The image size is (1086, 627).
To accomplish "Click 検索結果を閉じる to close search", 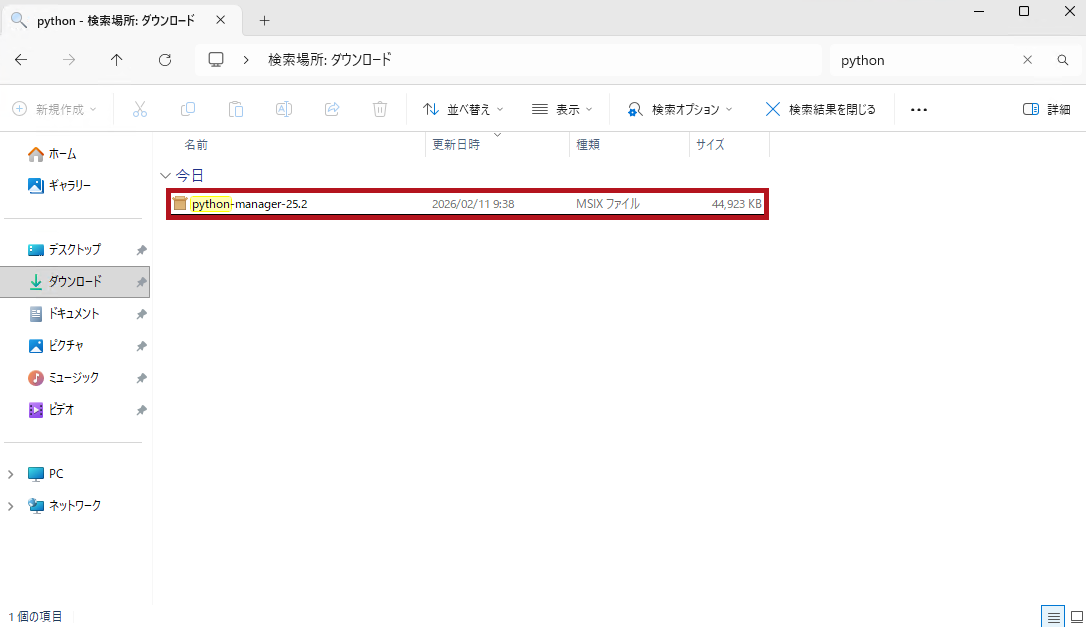I will coord(820,109).
